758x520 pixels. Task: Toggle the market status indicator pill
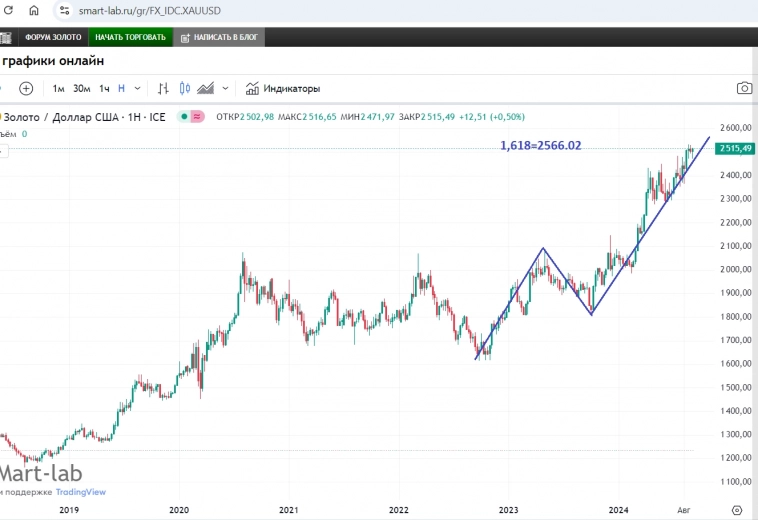190,116
